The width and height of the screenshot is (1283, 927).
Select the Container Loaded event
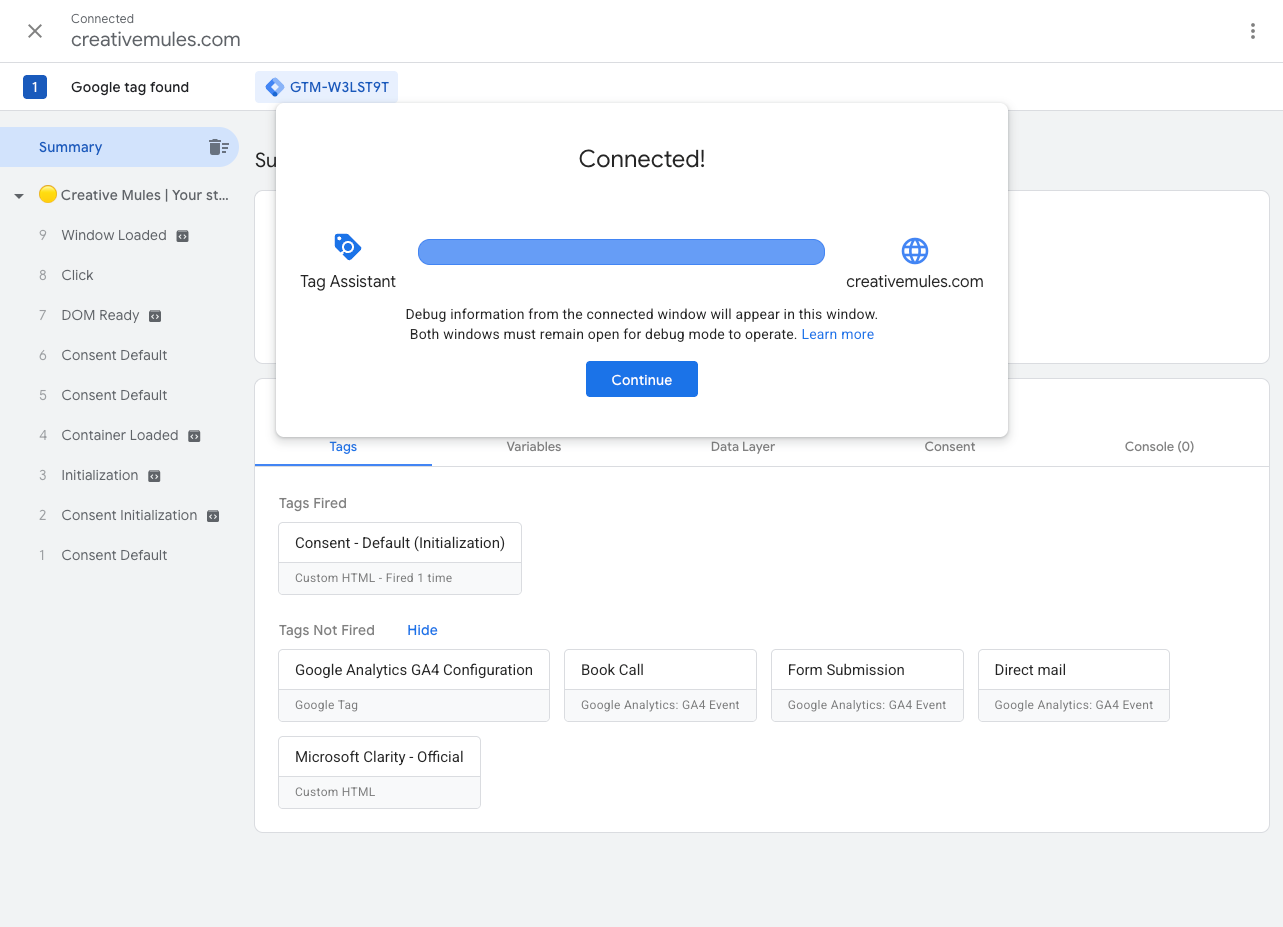120,435
